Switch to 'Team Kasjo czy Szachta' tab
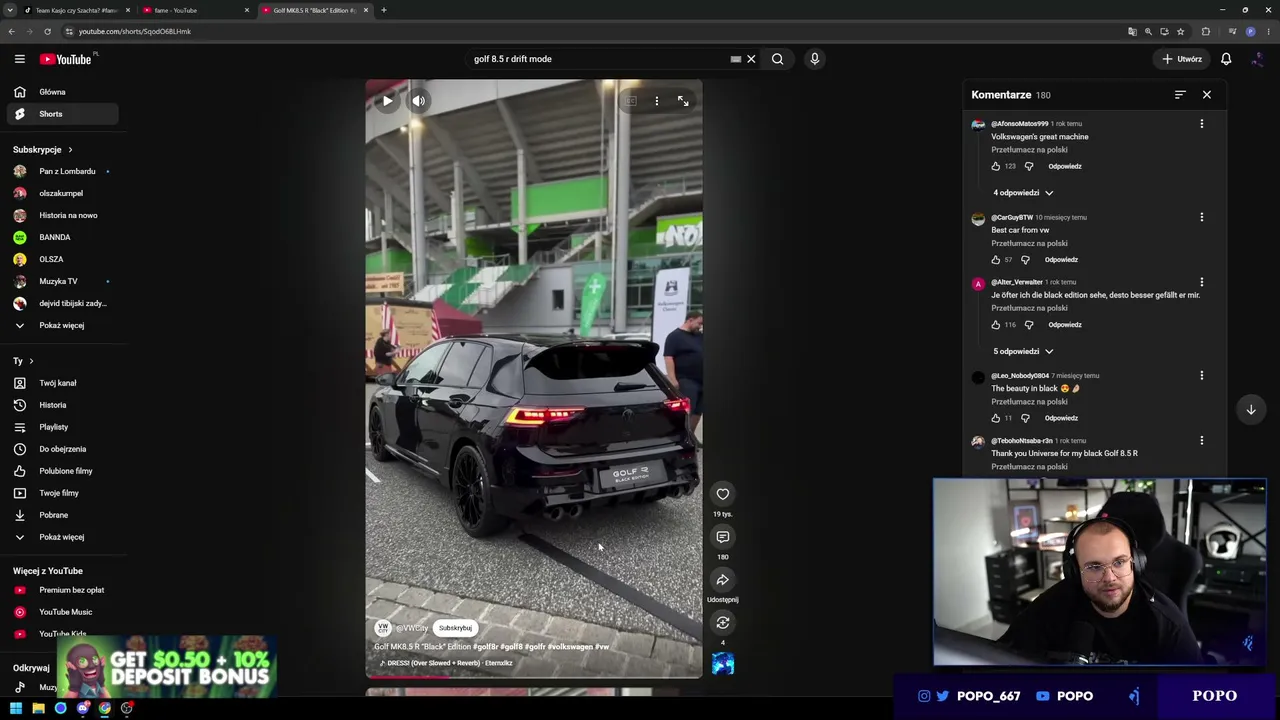The image size is (1280, 720). click(x=76, y=10)
